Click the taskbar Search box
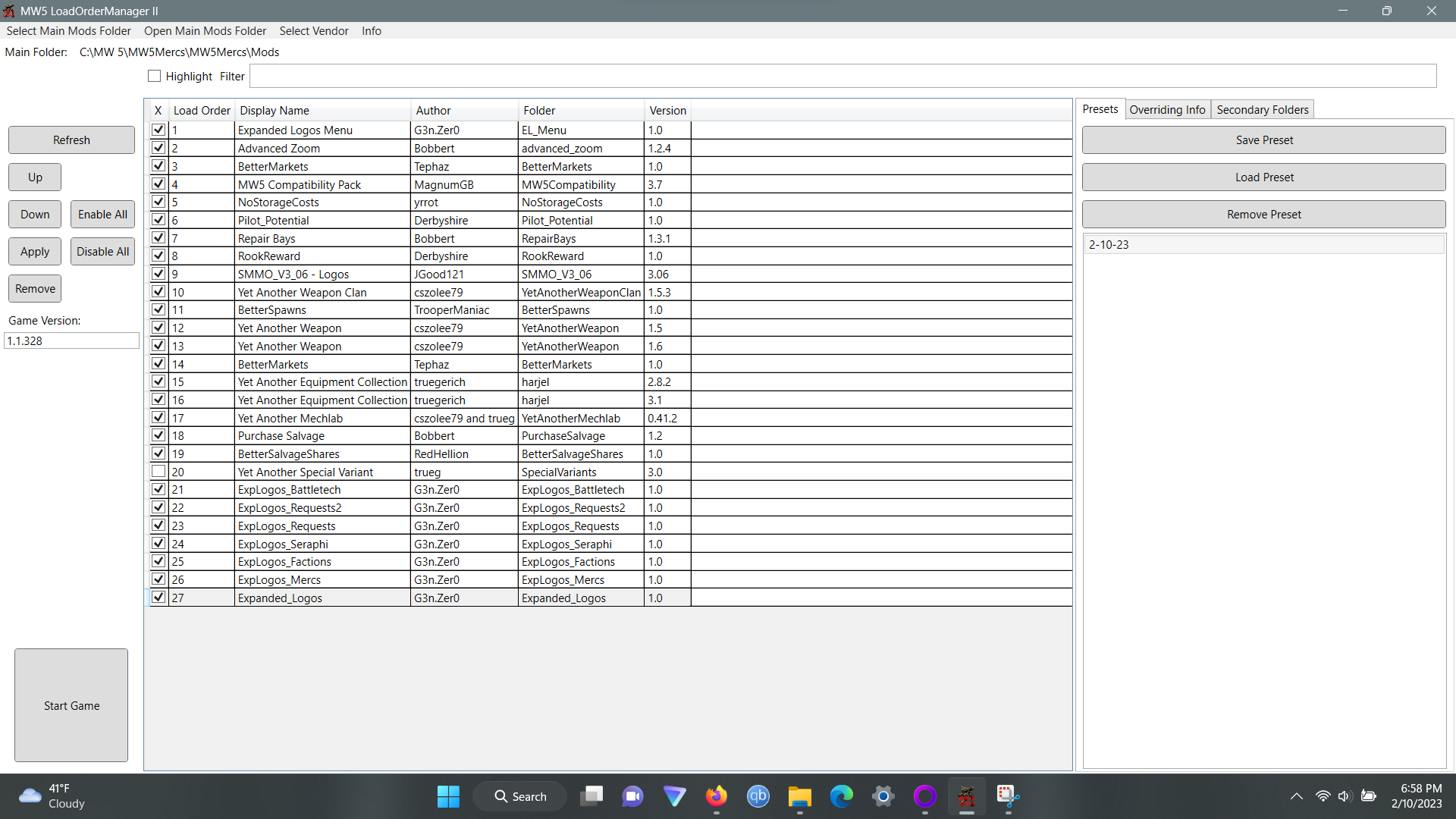This screenshot has width=1456, height=819. click(x=520, y=796)
